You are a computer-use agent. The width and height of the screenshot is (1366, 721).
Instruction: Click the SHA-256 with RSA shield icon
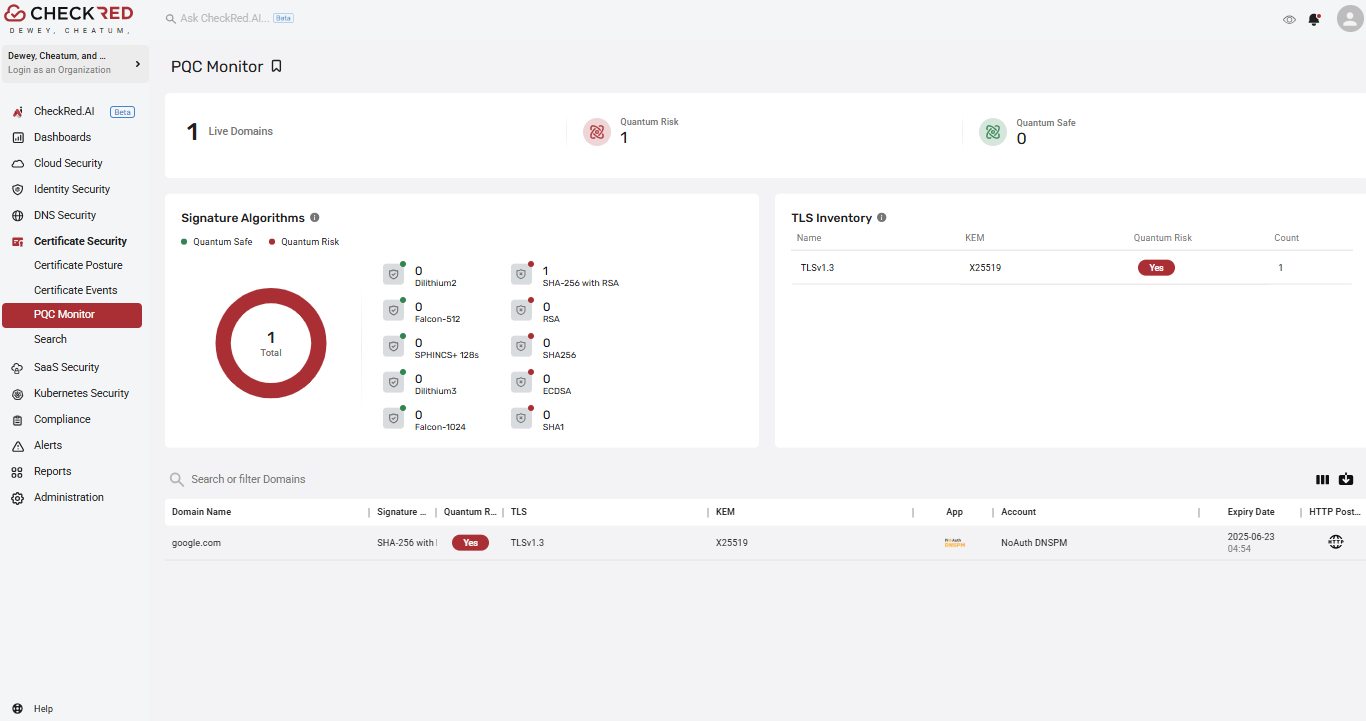[x=522, y=274]
